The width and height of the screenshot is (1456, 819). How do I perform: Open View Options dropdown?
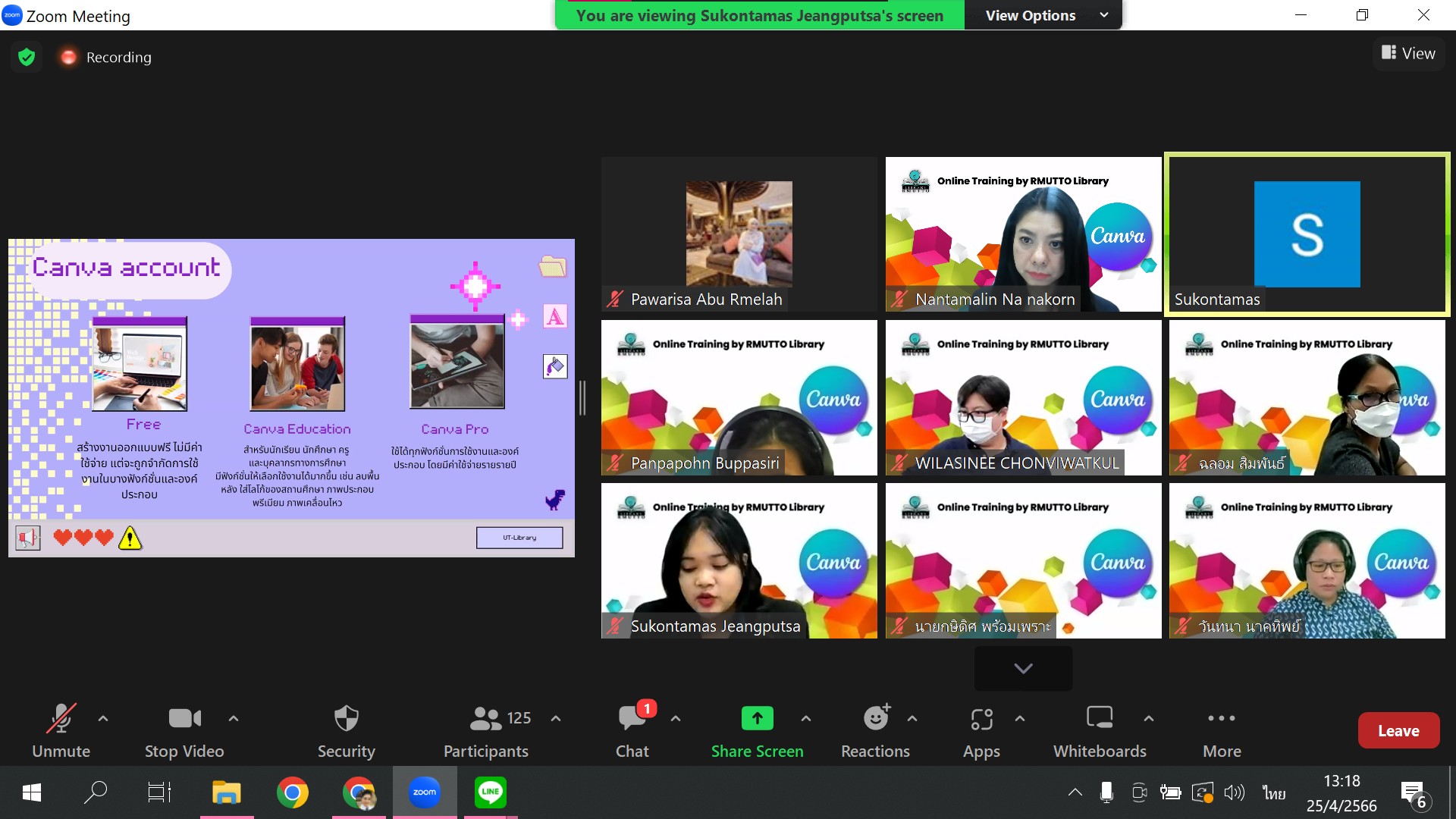tap(1043, 15)
